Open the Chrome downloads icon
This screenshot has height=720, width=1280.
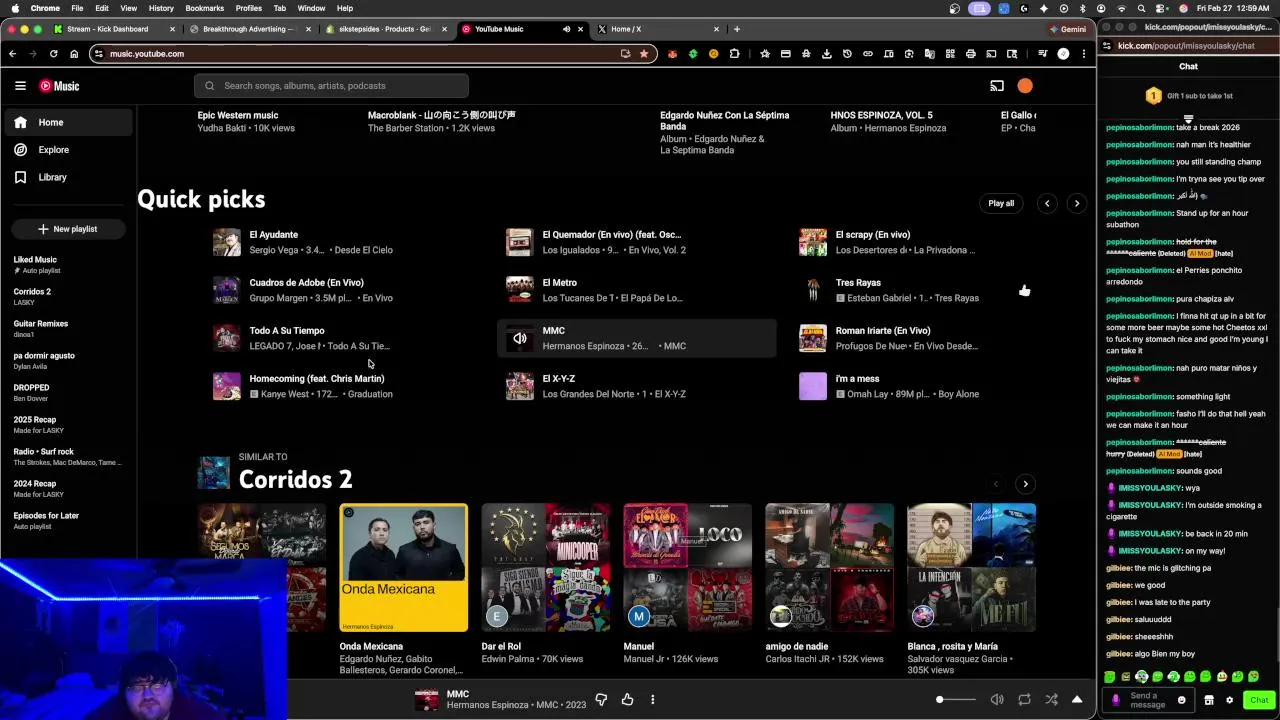826,54
